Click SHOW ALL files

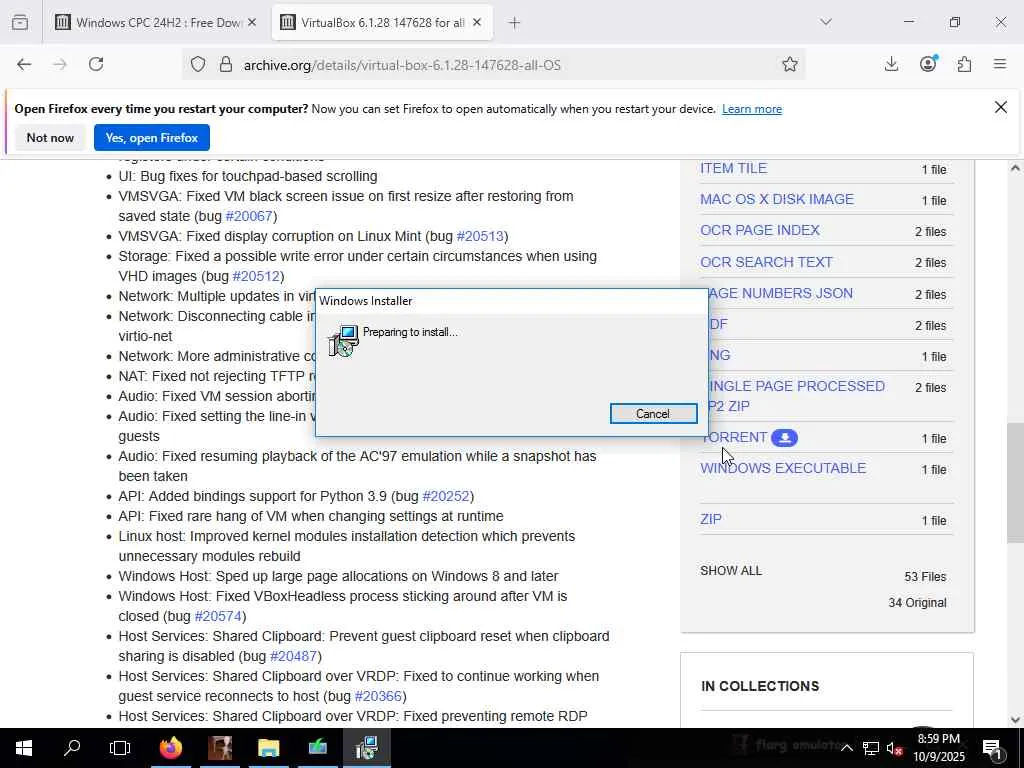(x=731, y=571)
